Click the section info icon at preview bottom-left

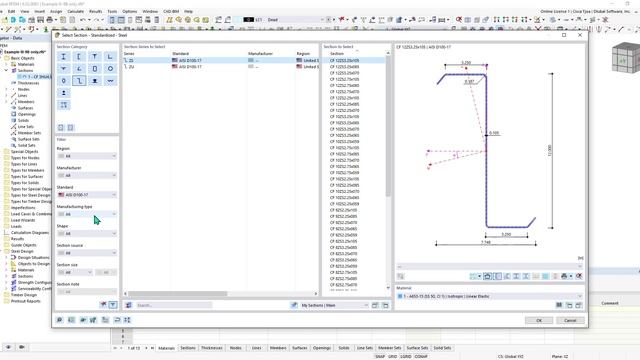click(x=400, y=276)
